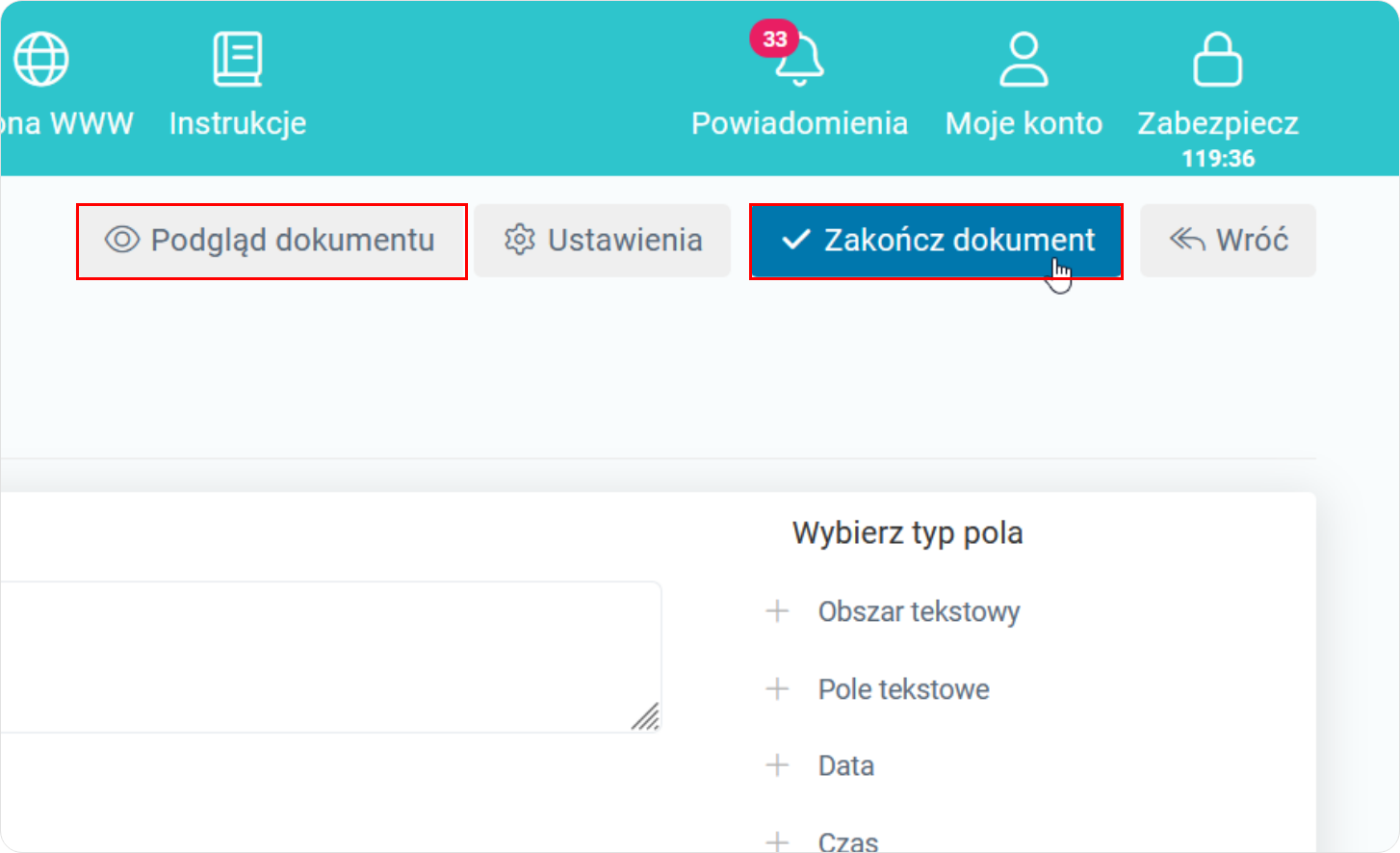Screen dimensions: 1400x853
Task: Add field with plus icon beside Czas
Action: point(777,841)
